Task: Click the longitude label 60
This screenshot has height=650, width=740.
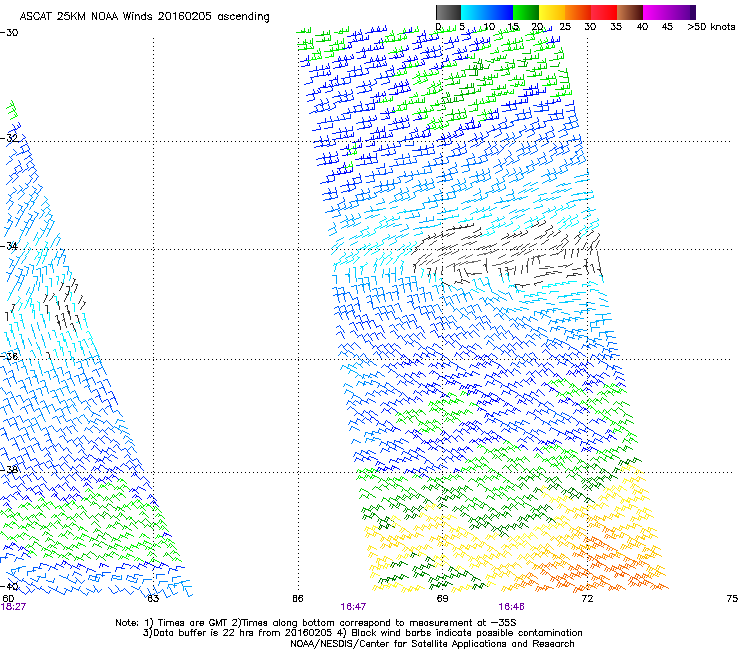Action: pos(8,599)
